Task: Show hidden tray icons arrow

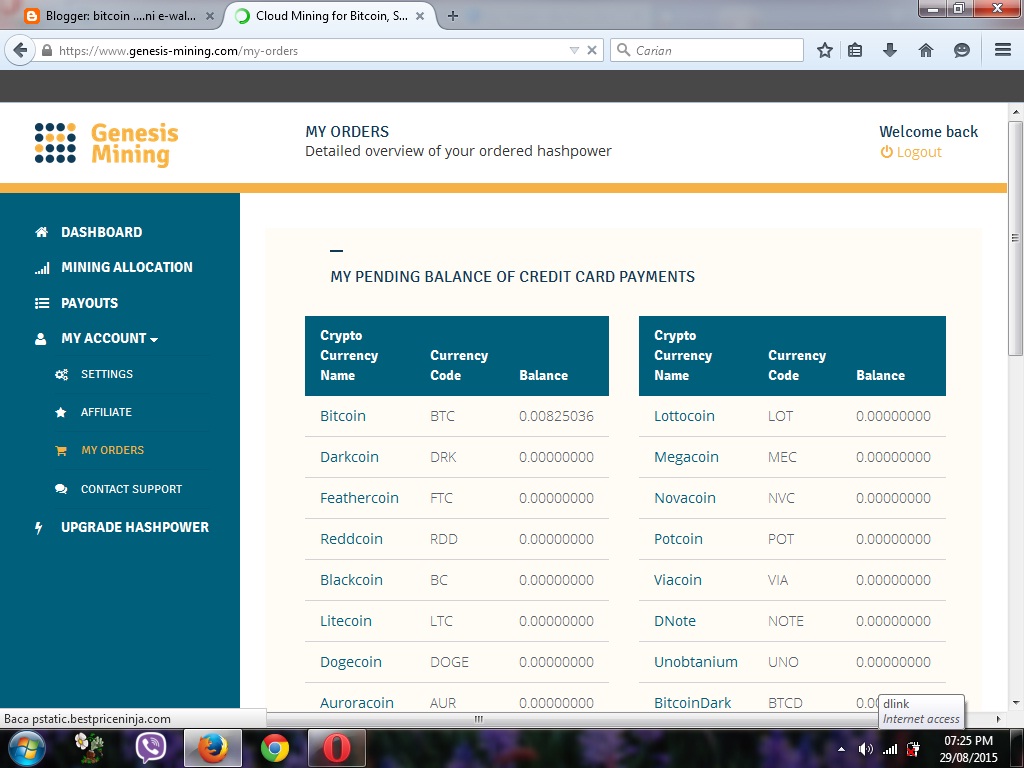Action: click(841, 749)
